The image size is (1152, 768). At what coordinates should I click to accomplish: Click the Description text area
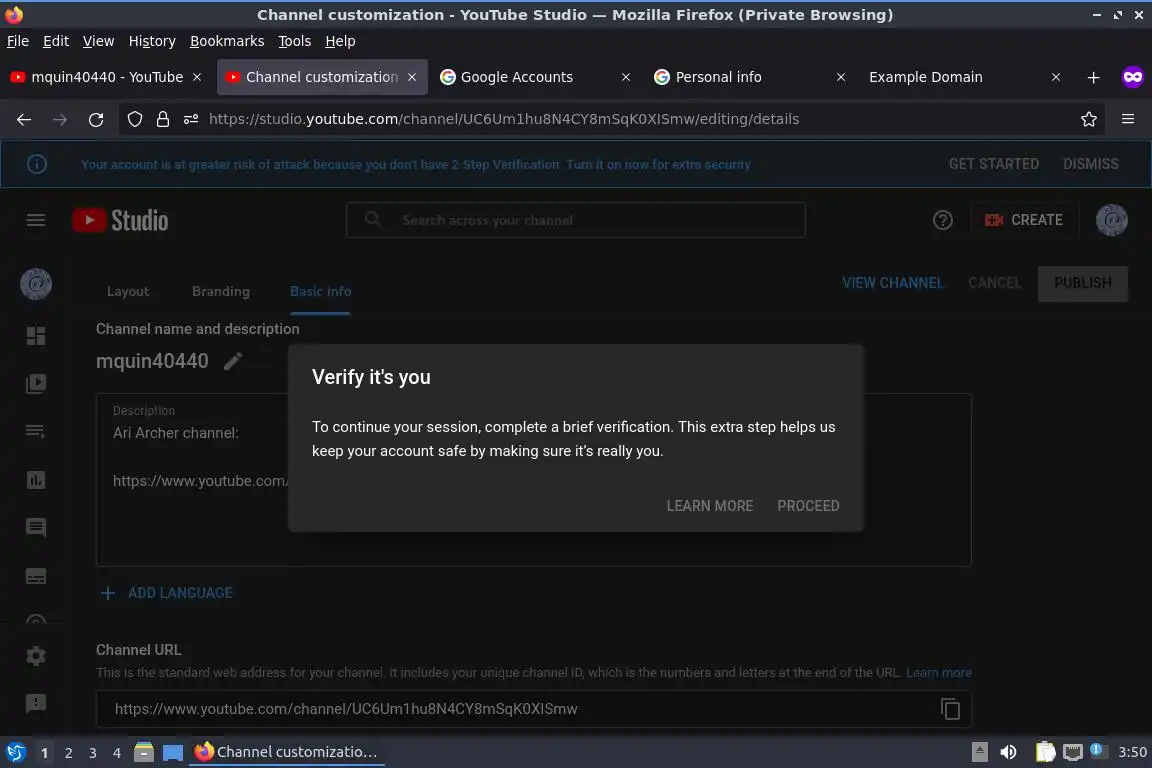[x=533, y=480]
